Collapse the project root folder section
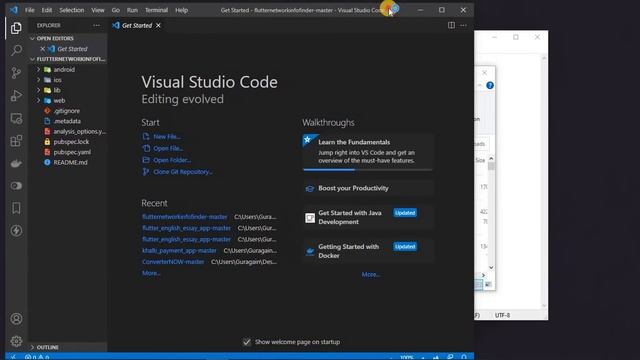 point(67,59)
